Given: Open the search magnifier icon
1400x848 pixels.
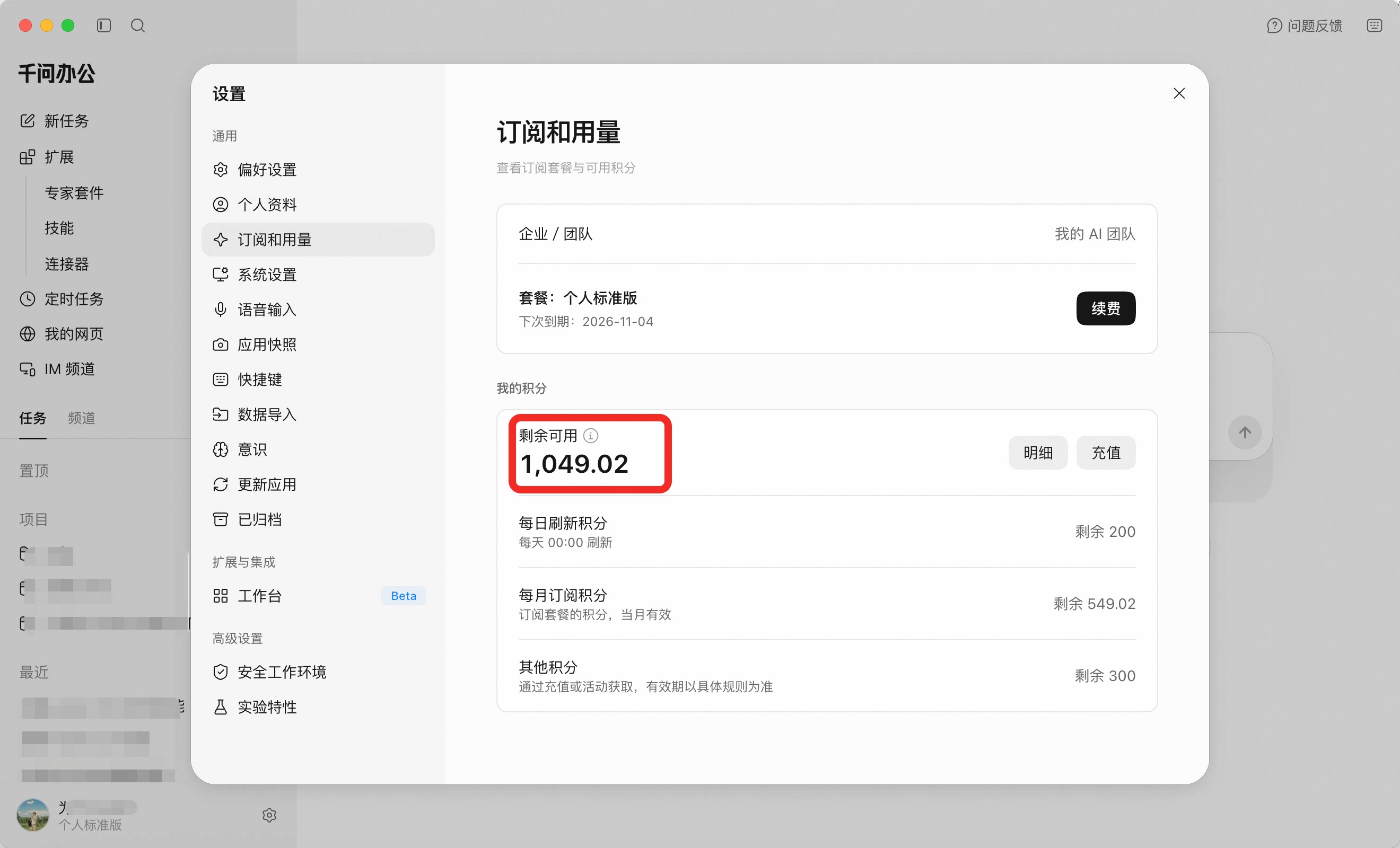Looking at the screenshot, I should [x=138, y=25].
